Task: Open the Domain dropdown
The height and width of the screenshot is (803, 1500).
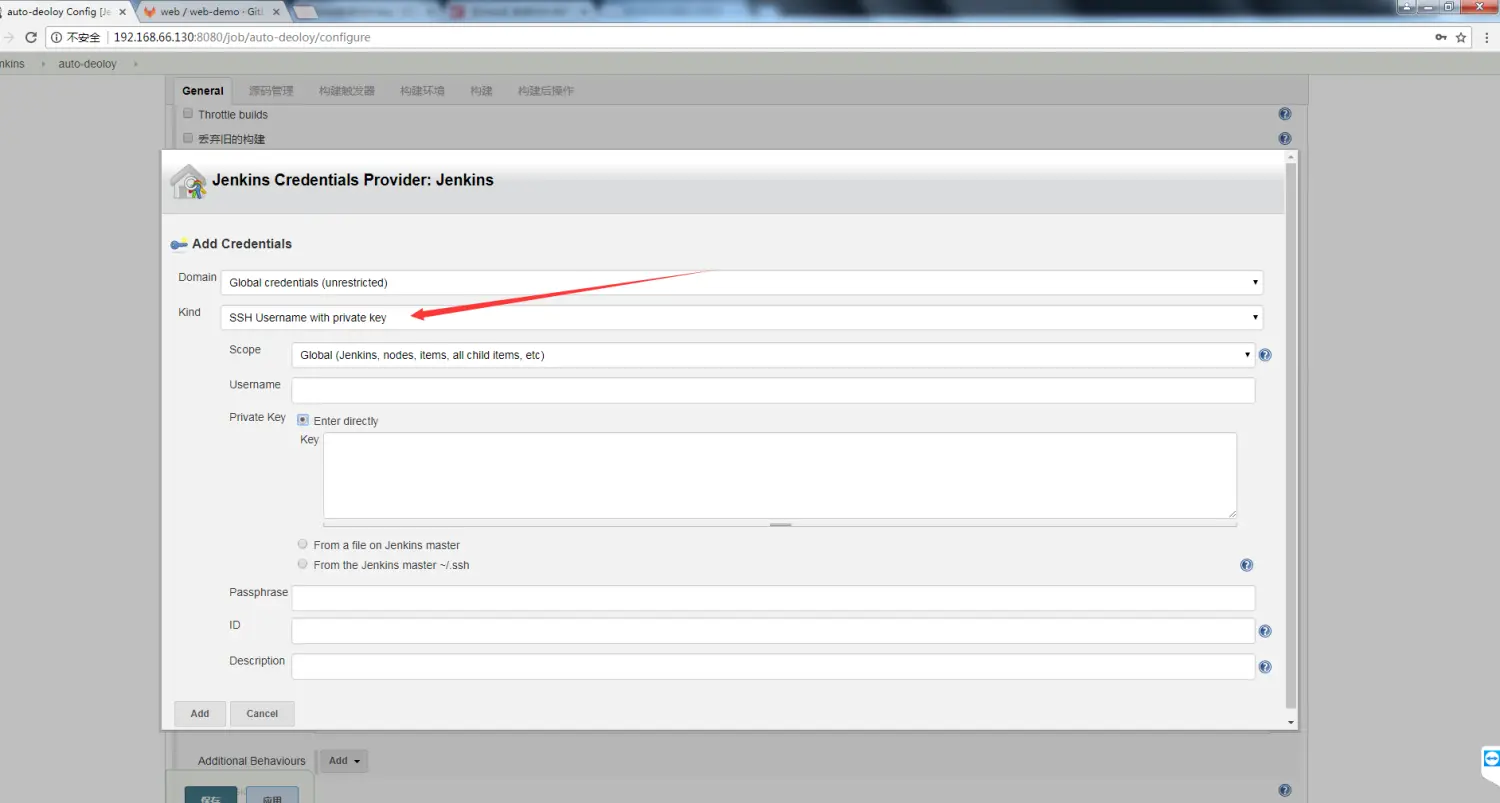Action: tap(742, 283)
